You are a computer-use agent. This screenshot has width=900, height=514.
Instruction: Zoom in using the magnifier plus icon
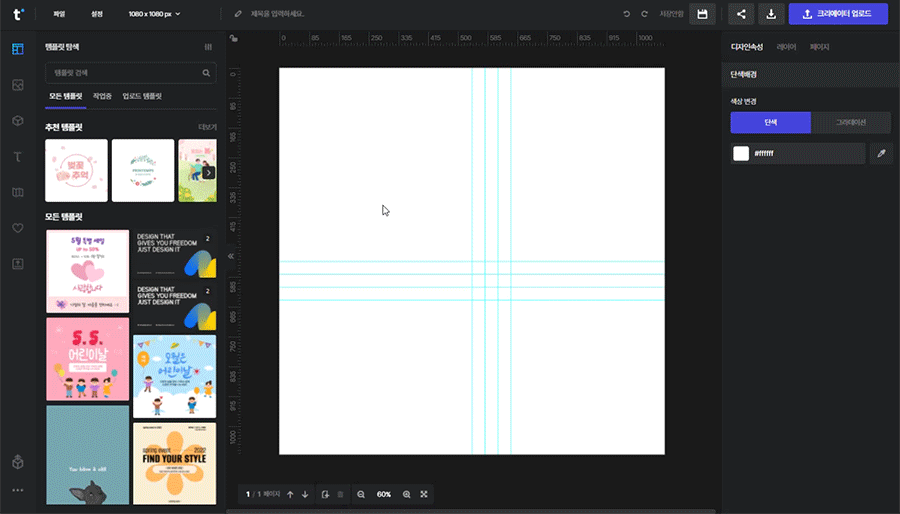[407, 494]
